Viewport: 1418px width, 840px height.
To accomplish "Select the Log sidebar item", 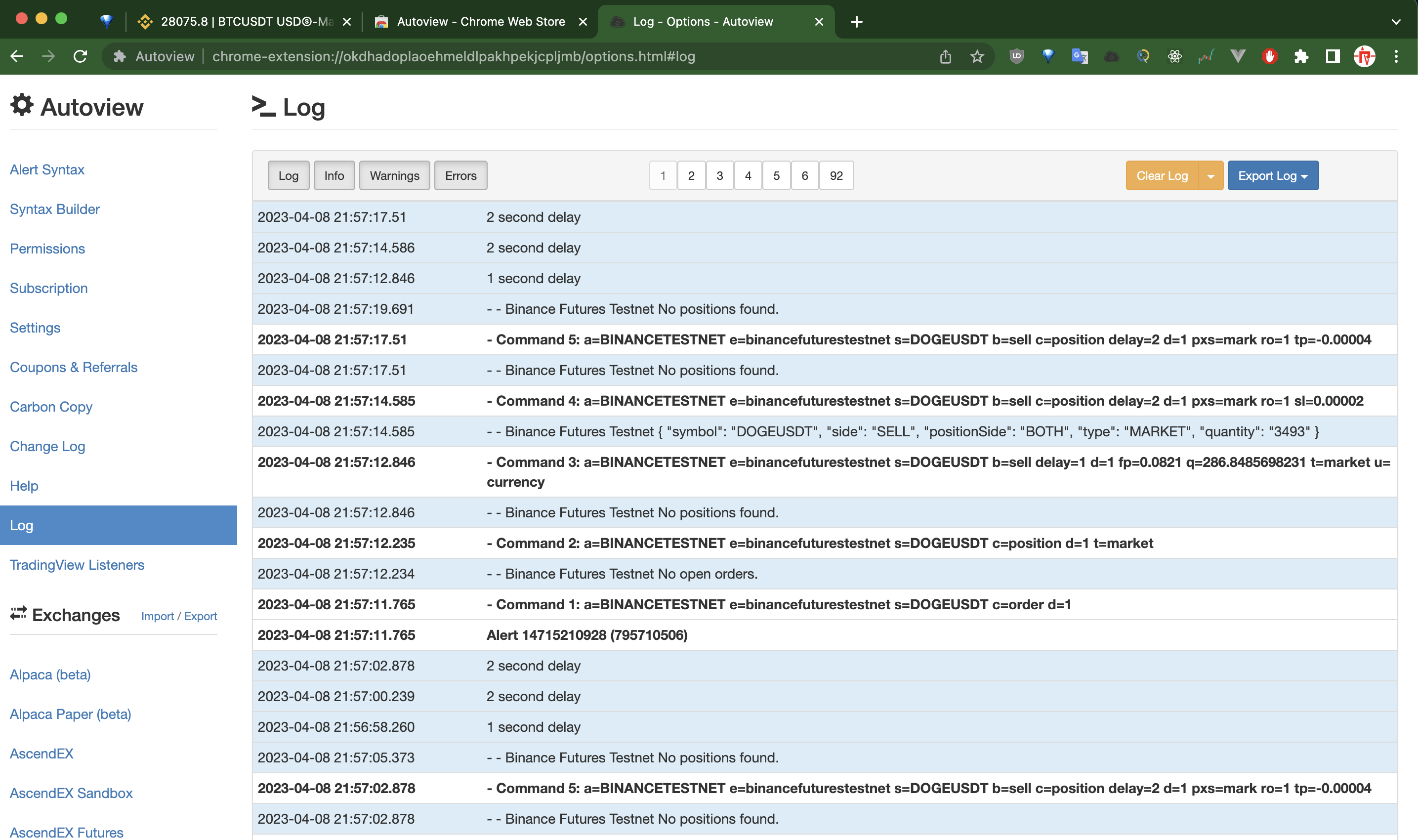I will [x=118, y=525].
